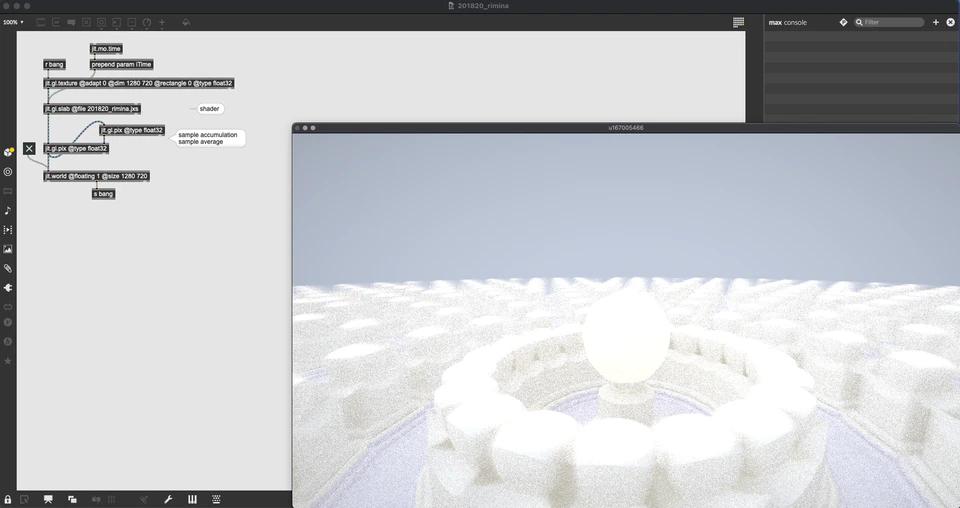Select the jit.world @floating object
Viewport: 960px width, 508px height.
tap(96, 176)
